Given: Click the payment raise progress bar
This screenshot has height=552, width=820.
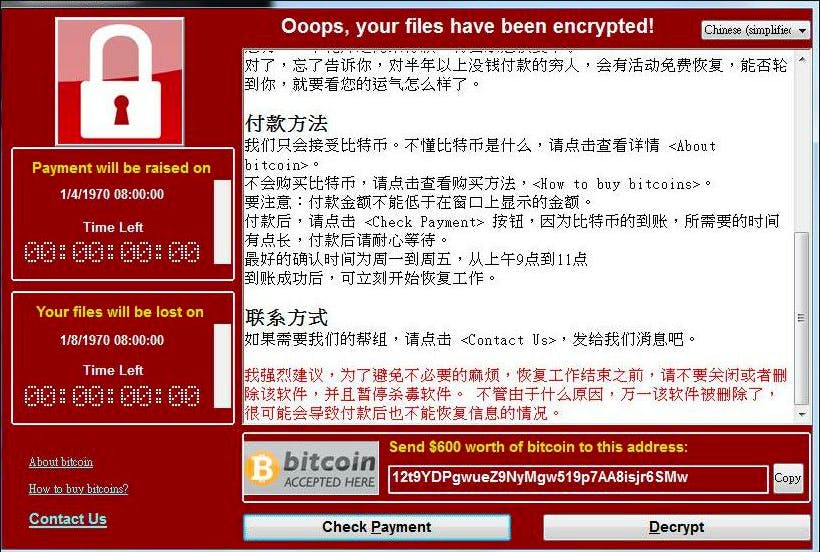Looking at the screenshot, I should click(x=222, y=222).
